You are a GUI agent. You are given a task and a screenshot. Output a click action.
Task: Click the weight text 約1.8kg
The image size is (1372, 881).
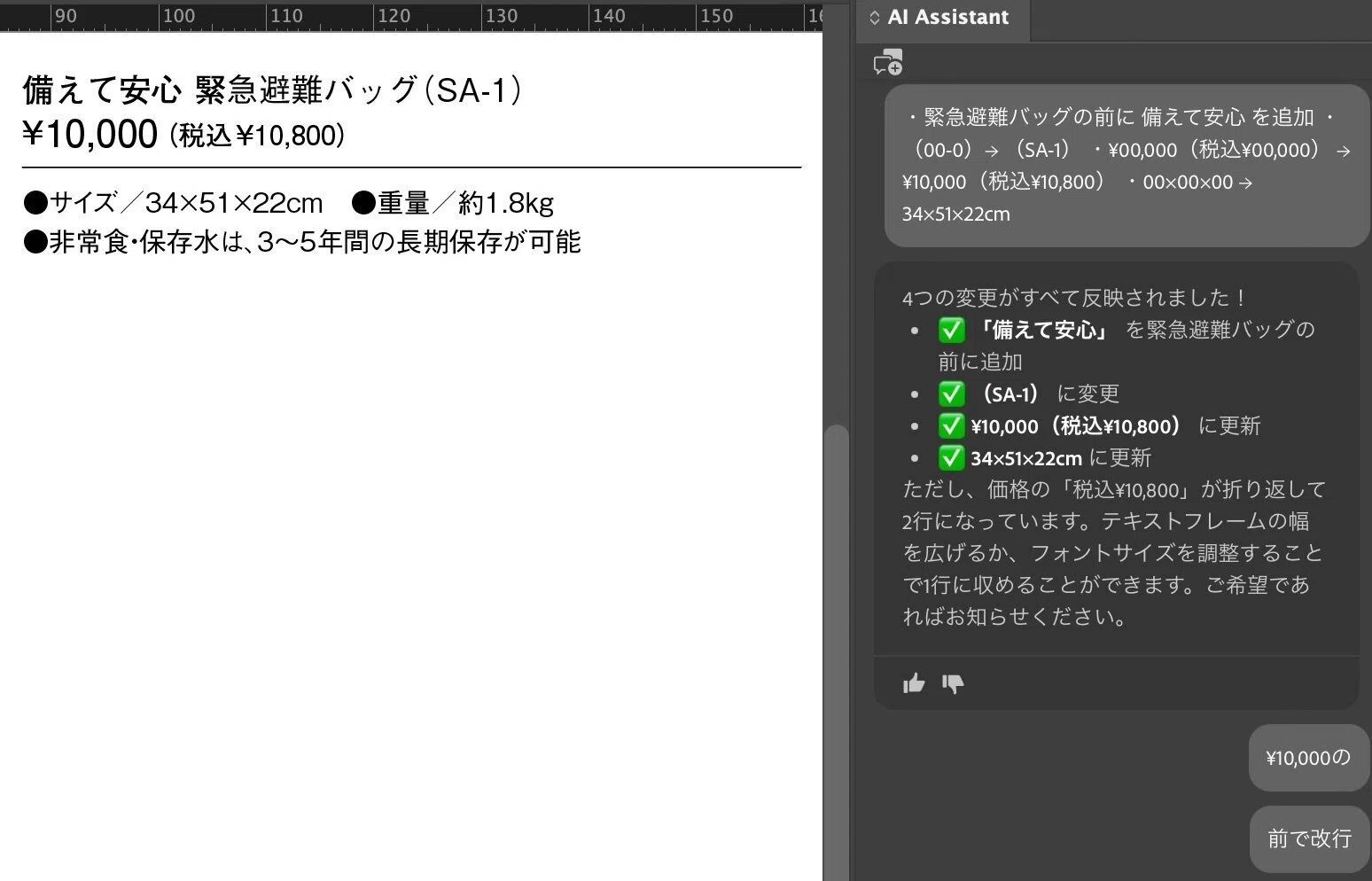pyautogui.click(x=506, y=203)
